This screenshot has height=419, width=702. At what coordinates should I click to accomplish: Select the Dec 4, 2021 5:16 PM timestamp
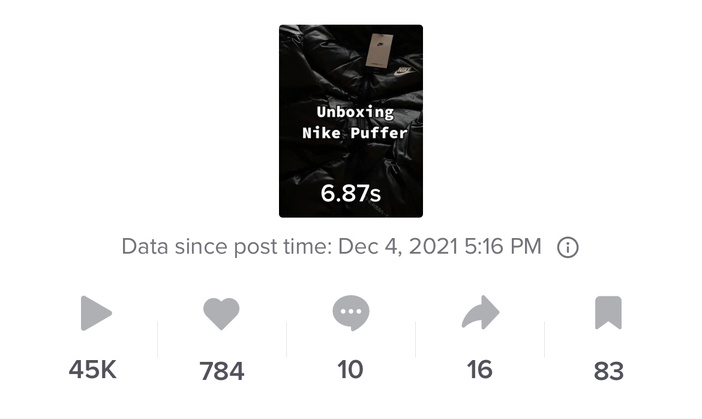tap(437, 247)
